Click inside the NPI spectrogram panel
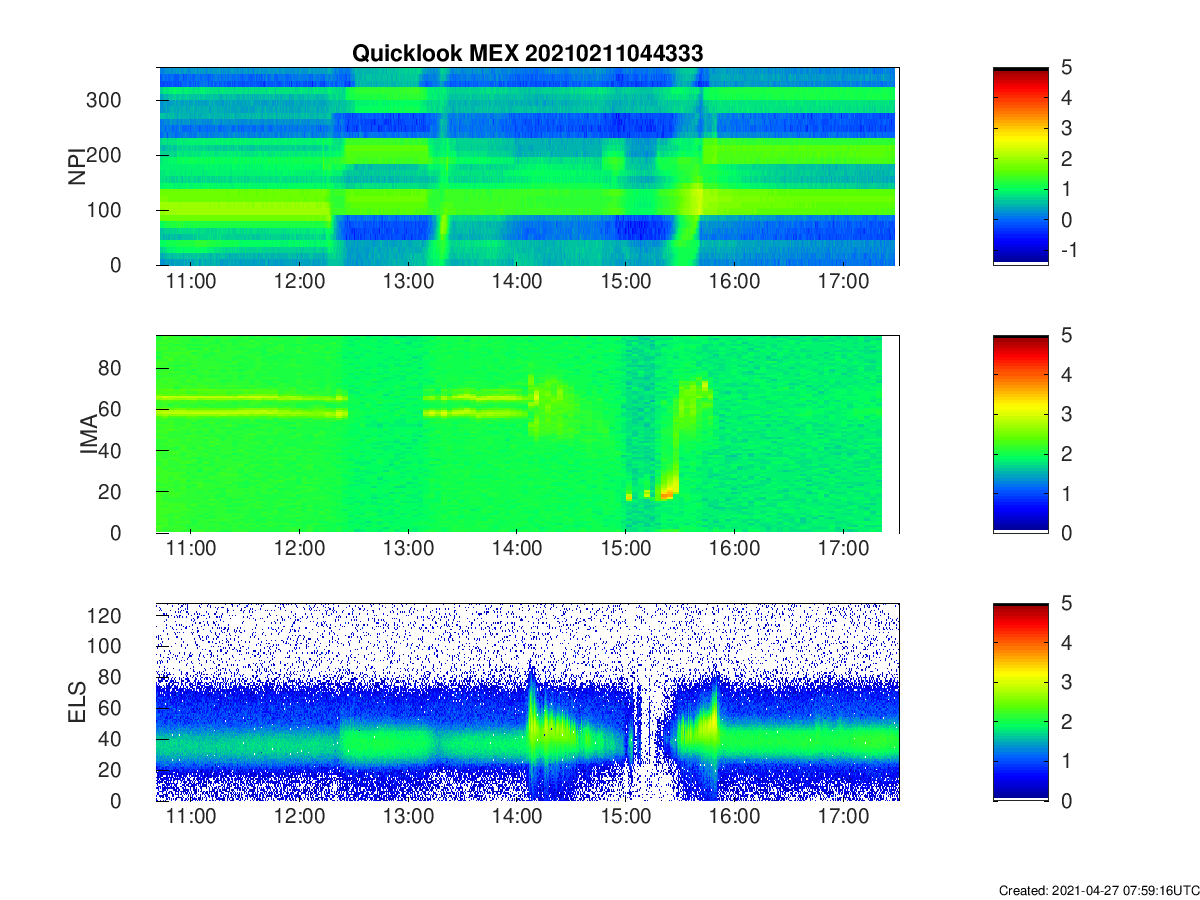 click(x=527, y=166)
